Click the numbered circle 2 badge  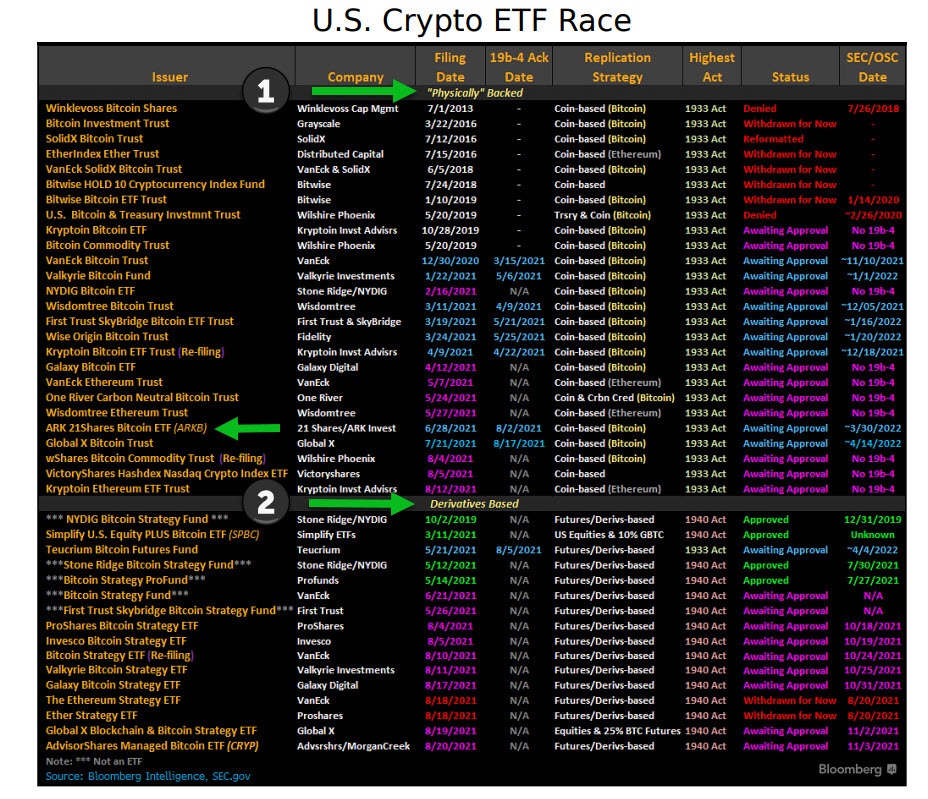(265, 503)
